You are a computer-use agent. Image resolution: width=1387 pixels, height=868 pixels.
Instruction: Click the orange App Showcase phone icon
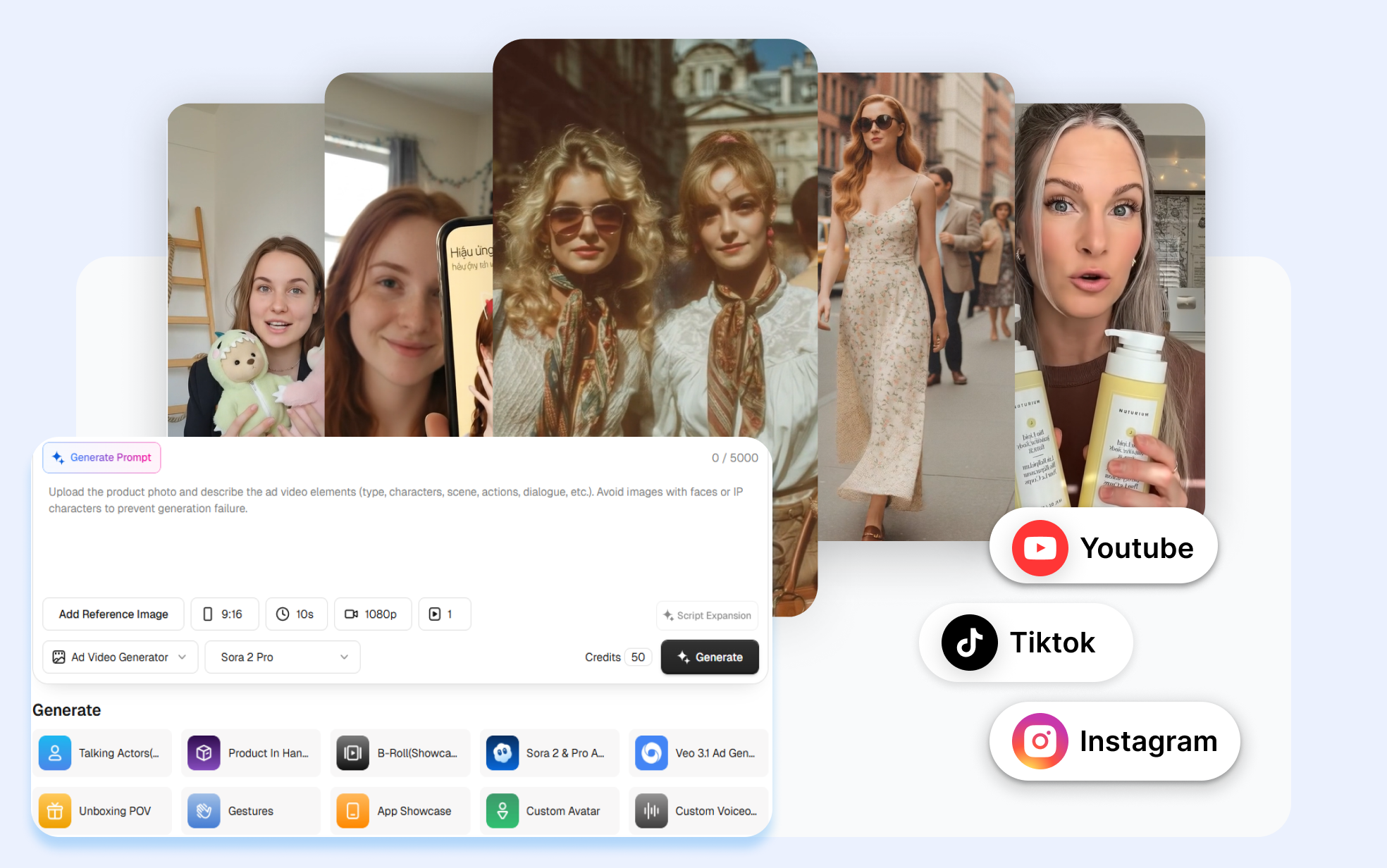coord(353,811)
